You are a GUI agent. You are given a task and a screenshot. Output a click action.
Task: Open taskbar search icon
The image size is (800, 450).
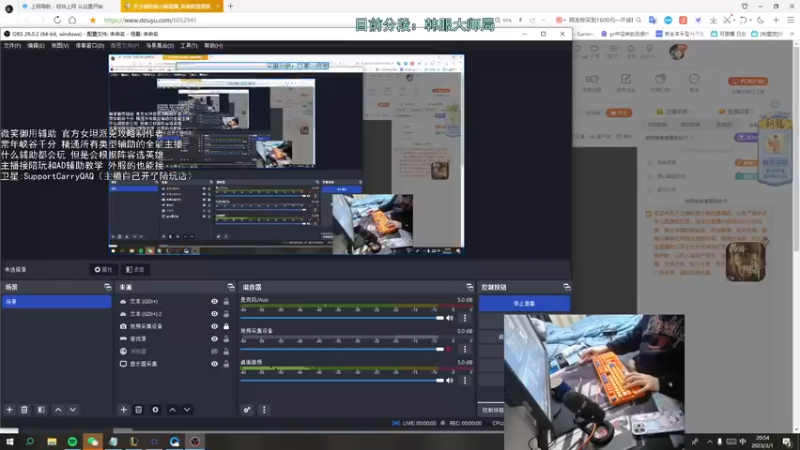[x=30, y=441]
